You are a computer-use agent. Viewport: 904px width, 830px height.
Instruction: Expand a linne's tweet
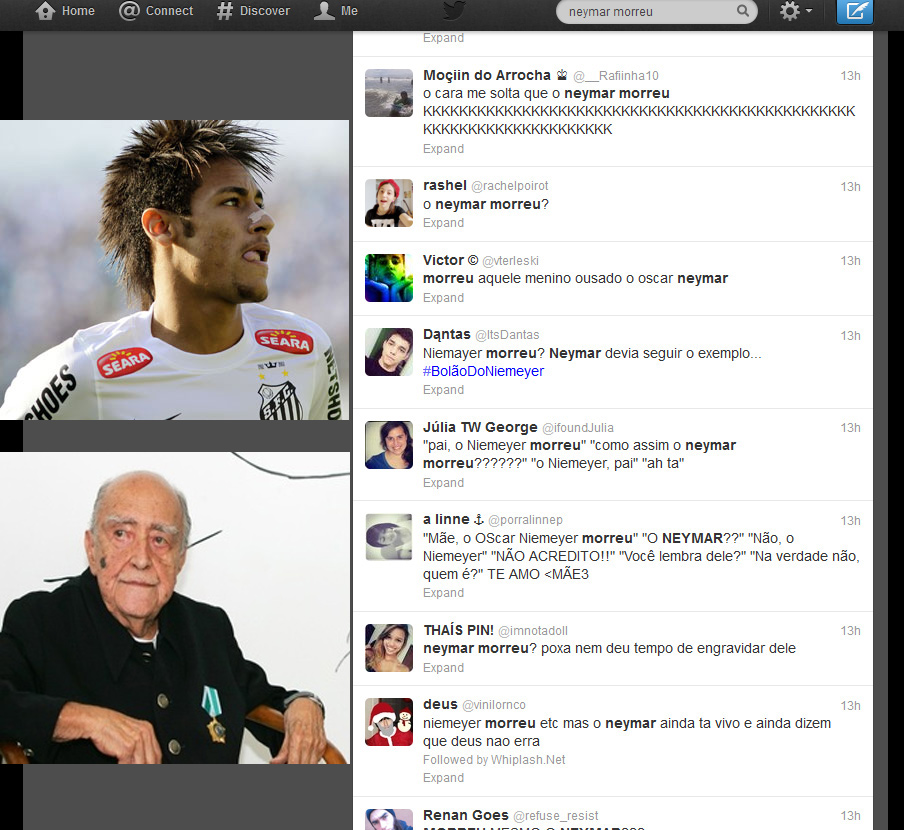[x=443, y=593]
